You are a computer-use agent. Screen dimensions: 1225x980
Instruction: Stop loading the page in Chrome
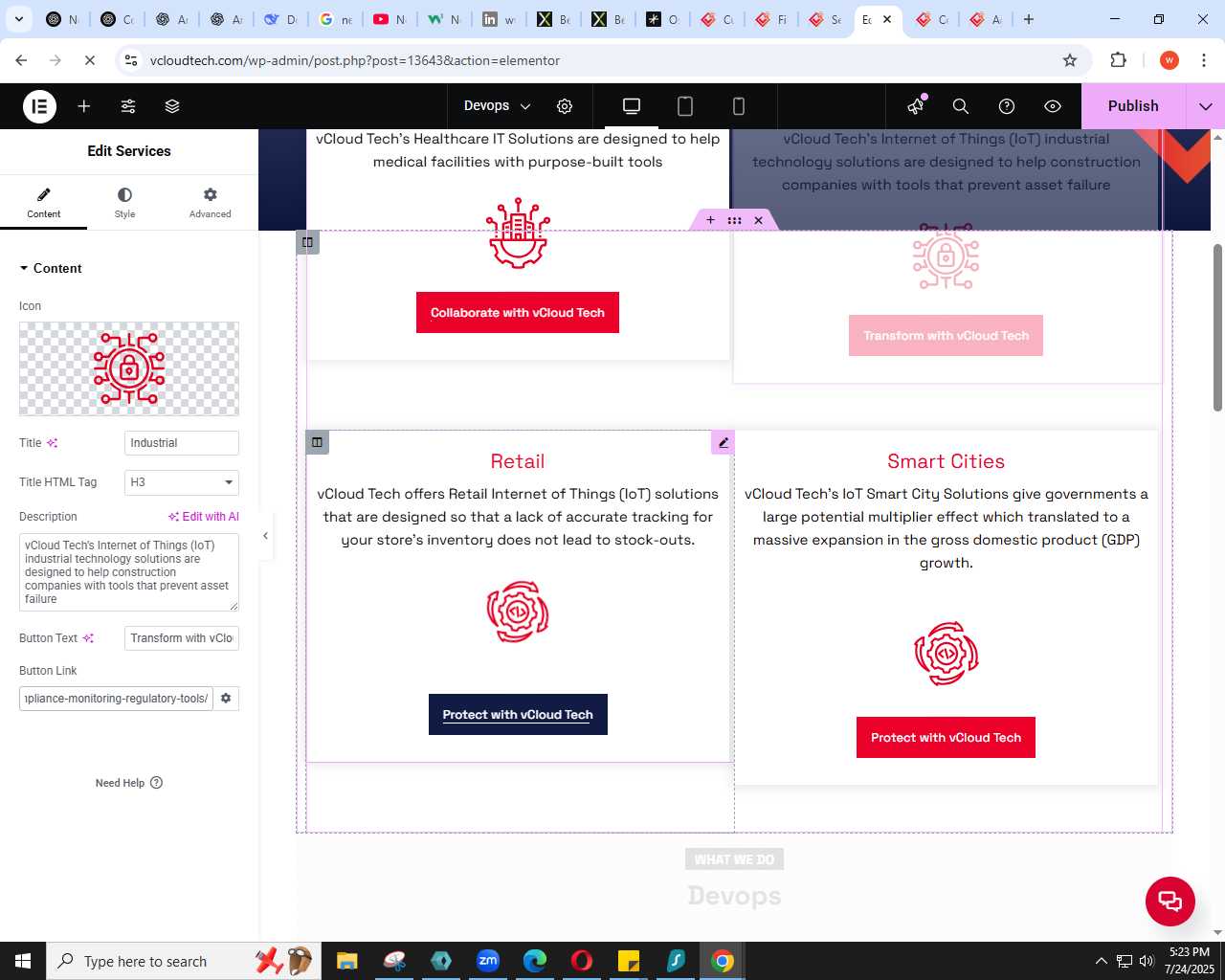90,60
